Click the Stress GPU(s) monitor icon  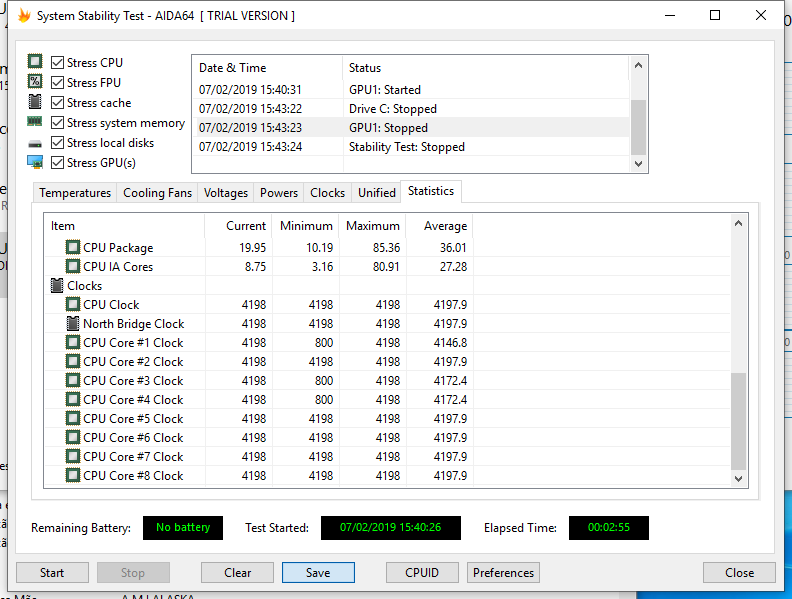pyautogui.click(x=35, y=162)
